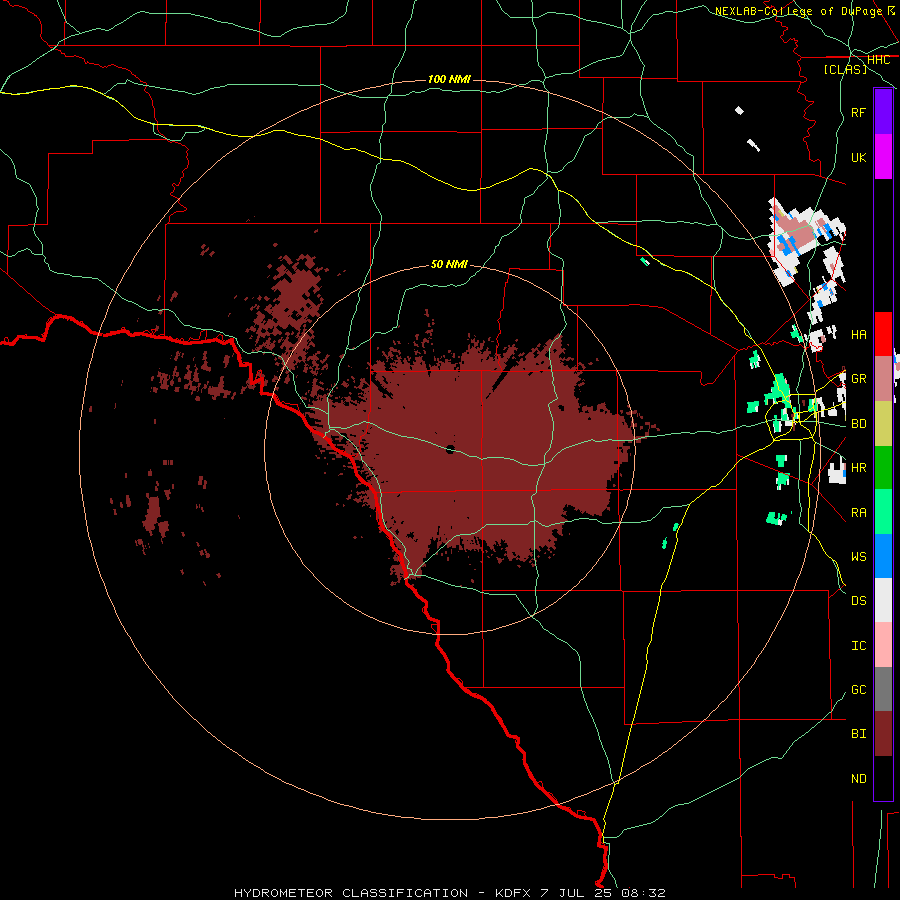Viewport: 900px width, 900px height.
Task: Click the IC legend label
Action: [x=858, y=646]
